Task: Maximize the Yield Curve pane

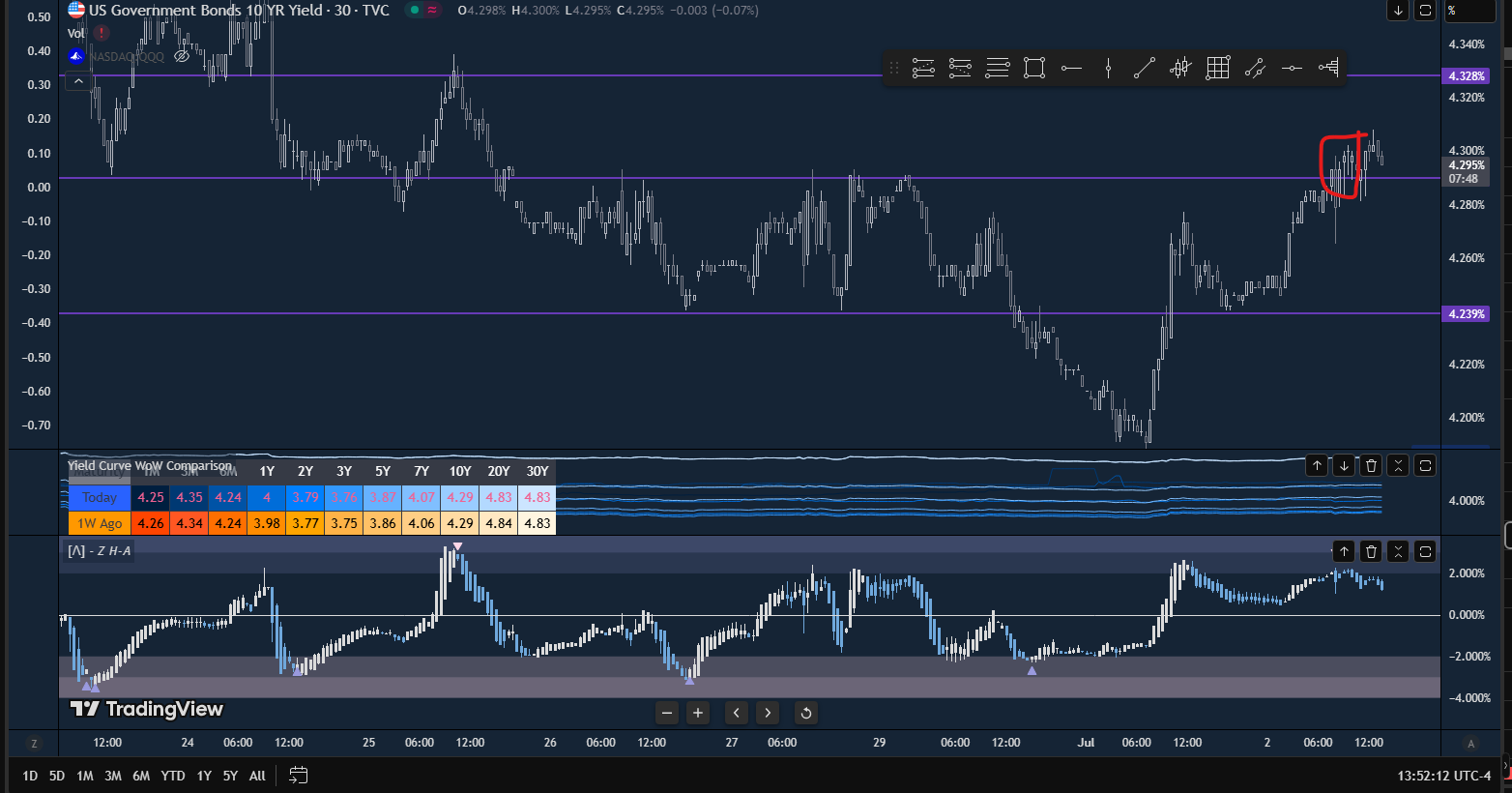Action: click(1425, 466)
